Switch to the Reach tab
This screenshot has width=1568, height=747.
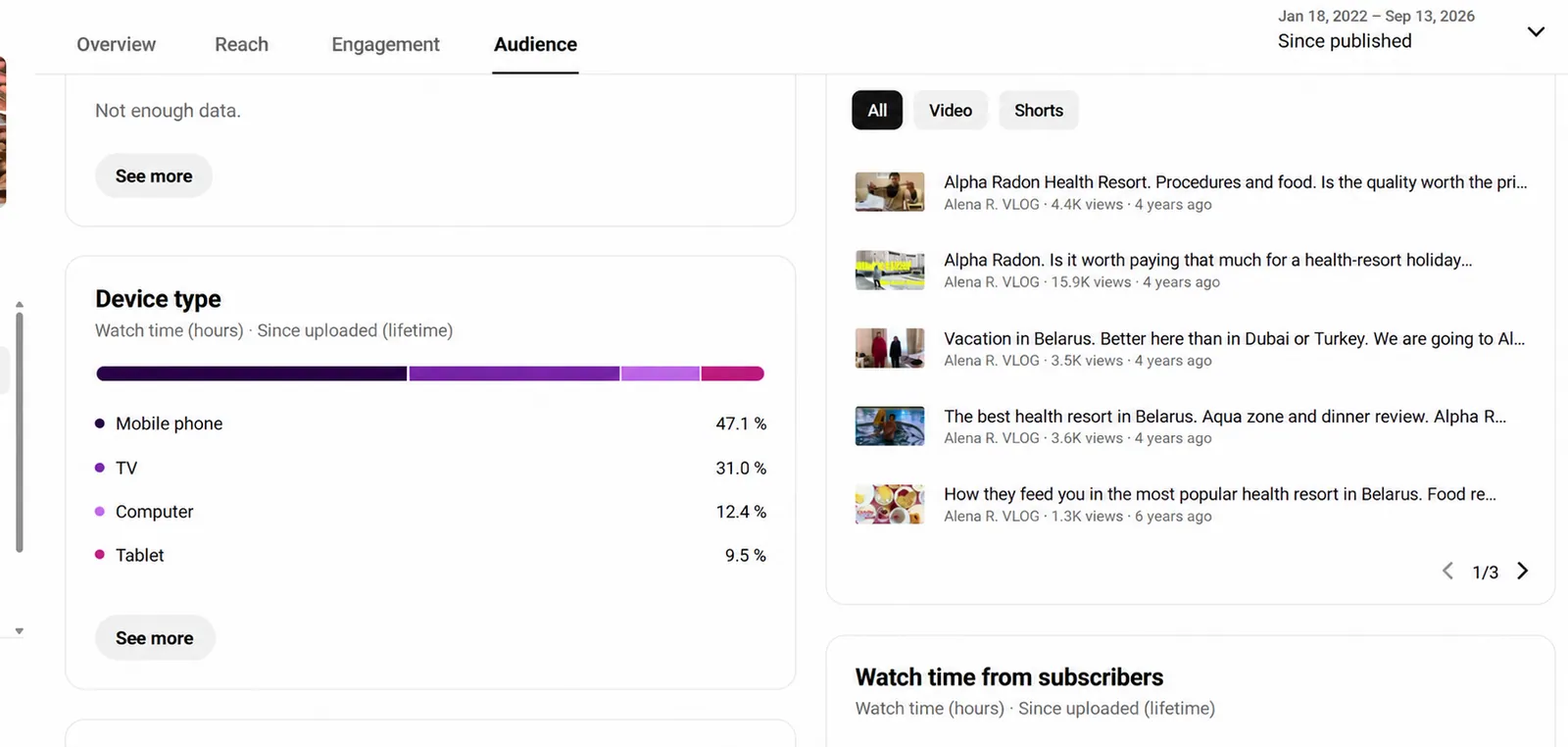(241, 44)
